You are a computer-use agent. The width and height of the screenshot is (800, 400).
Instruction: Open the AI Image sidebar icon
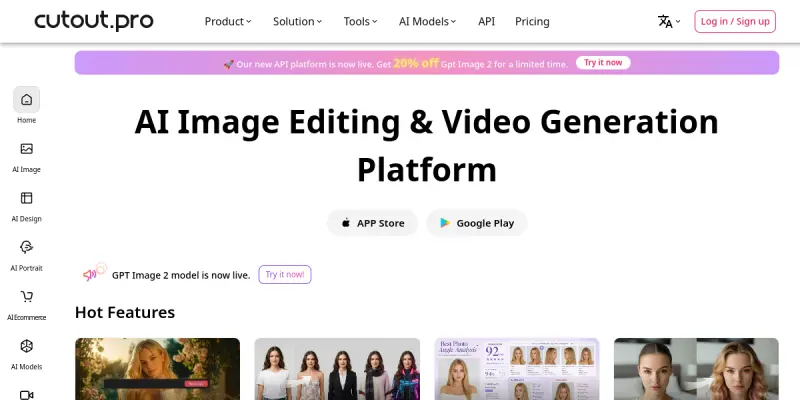(27, 148)
